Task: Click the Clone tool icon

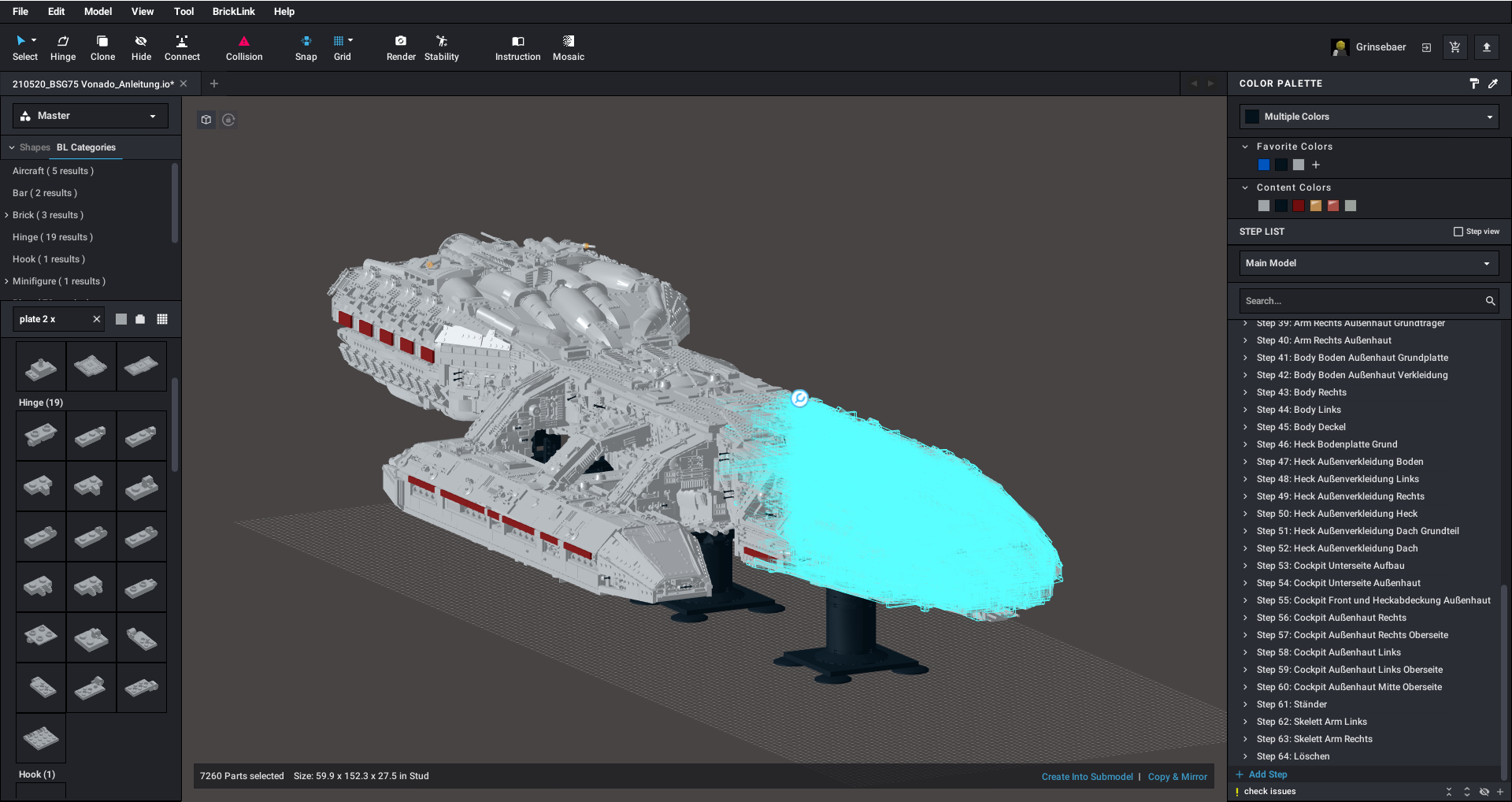Action: point(102,47)
